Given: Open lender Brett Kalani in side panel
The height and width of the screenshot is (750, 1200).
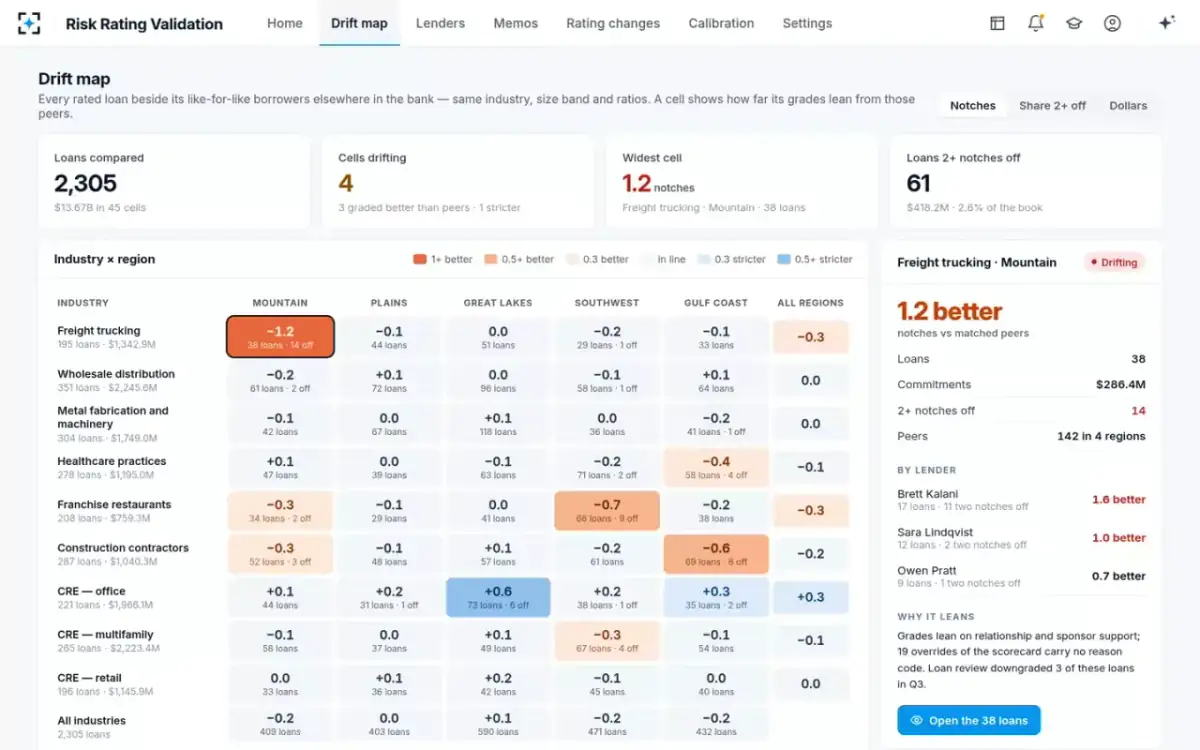Looking at the screenshot, I should click(1021, 500).
